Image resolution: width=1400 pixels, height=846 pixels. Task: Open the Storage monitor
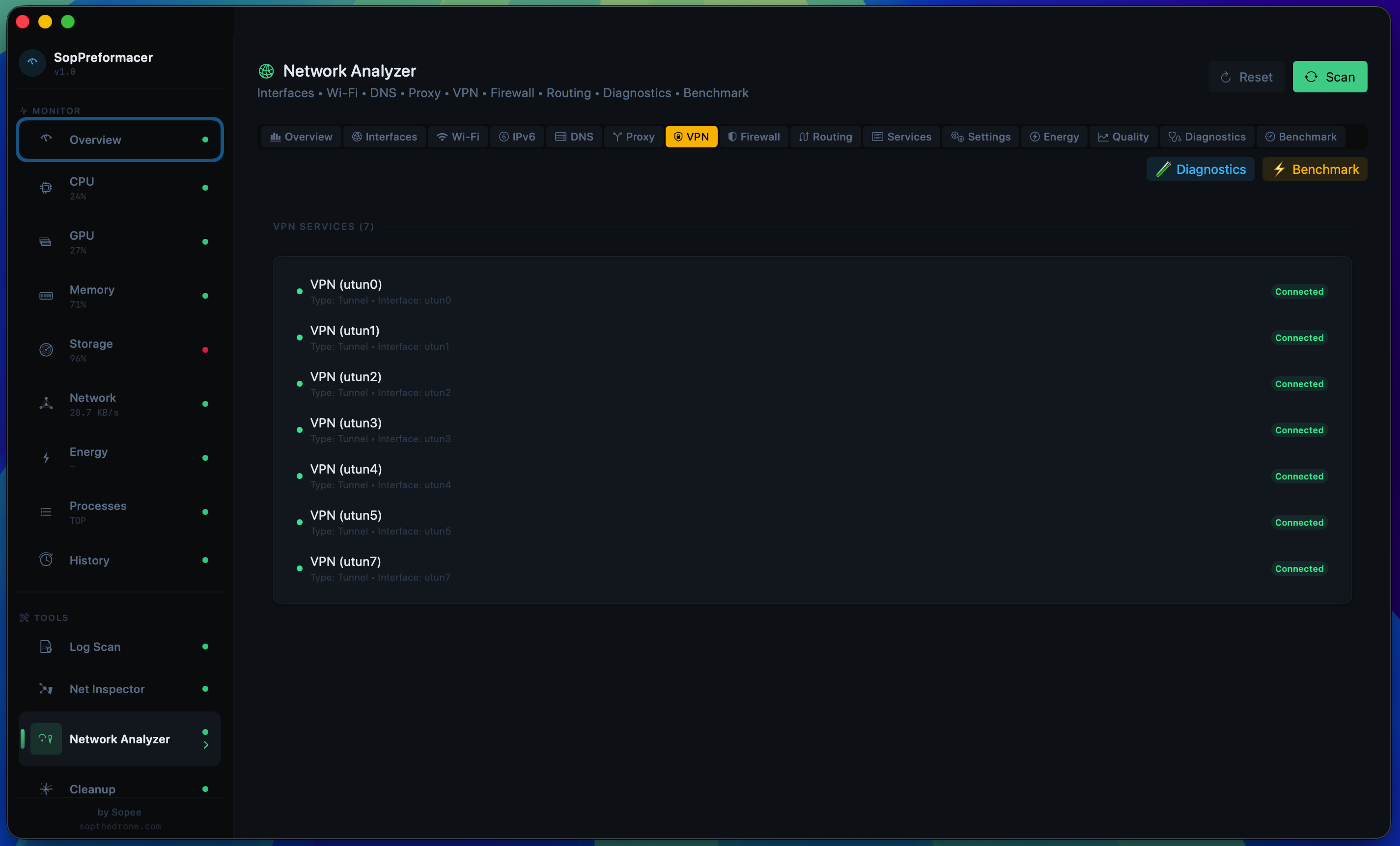[x=119, y=349]
